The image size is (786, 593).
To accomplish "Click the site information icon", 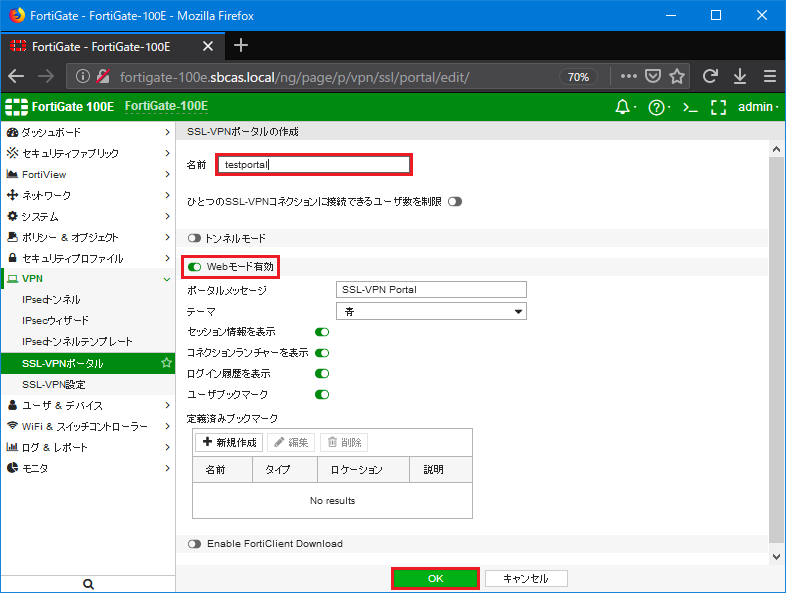I will tap(83, 76).
